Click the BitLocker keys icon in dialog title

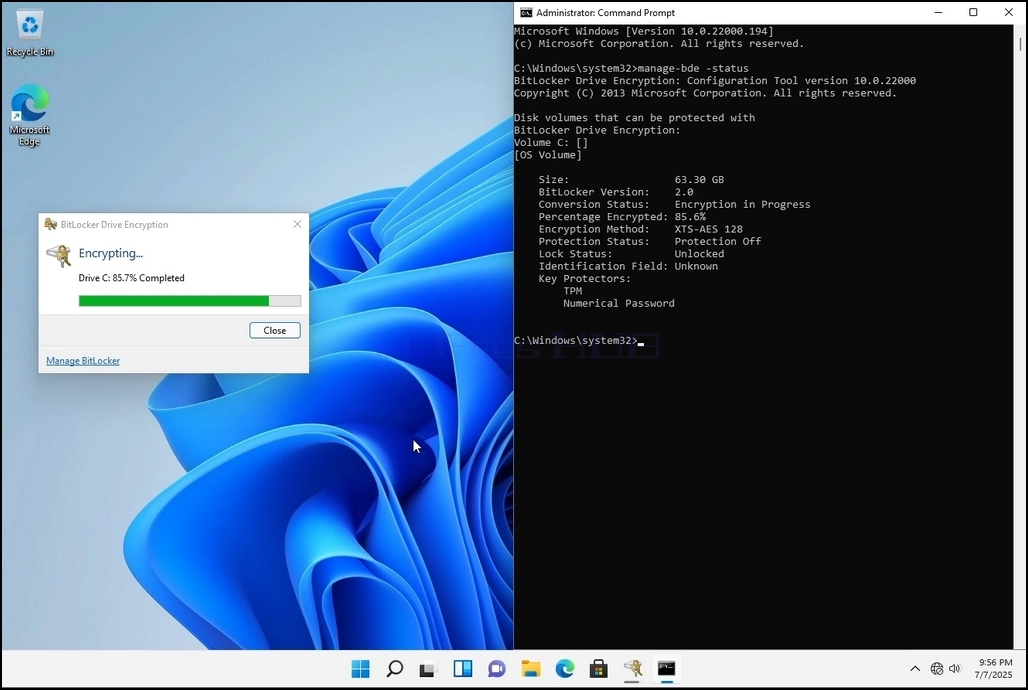point(50,224)
